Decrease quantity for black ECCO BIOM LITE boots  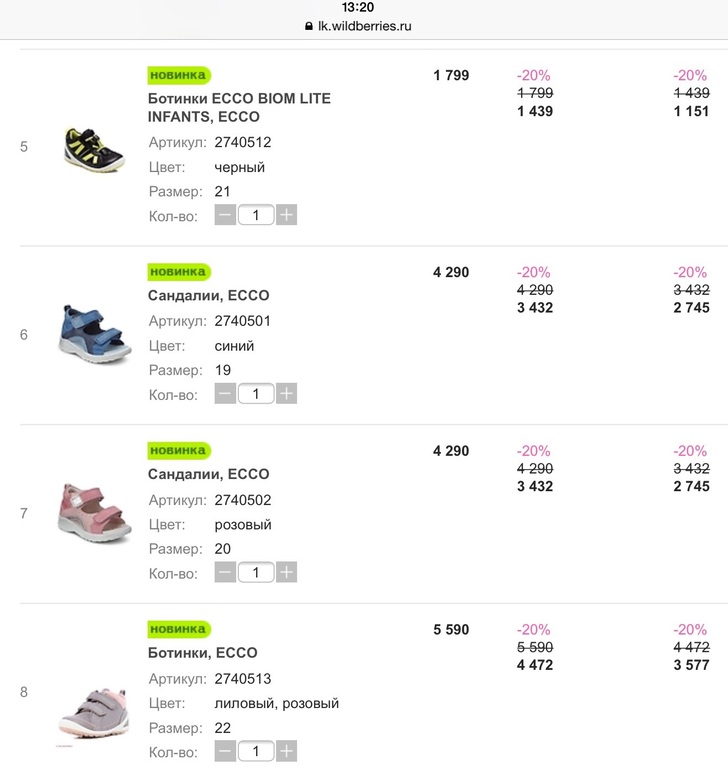(225, 215)
